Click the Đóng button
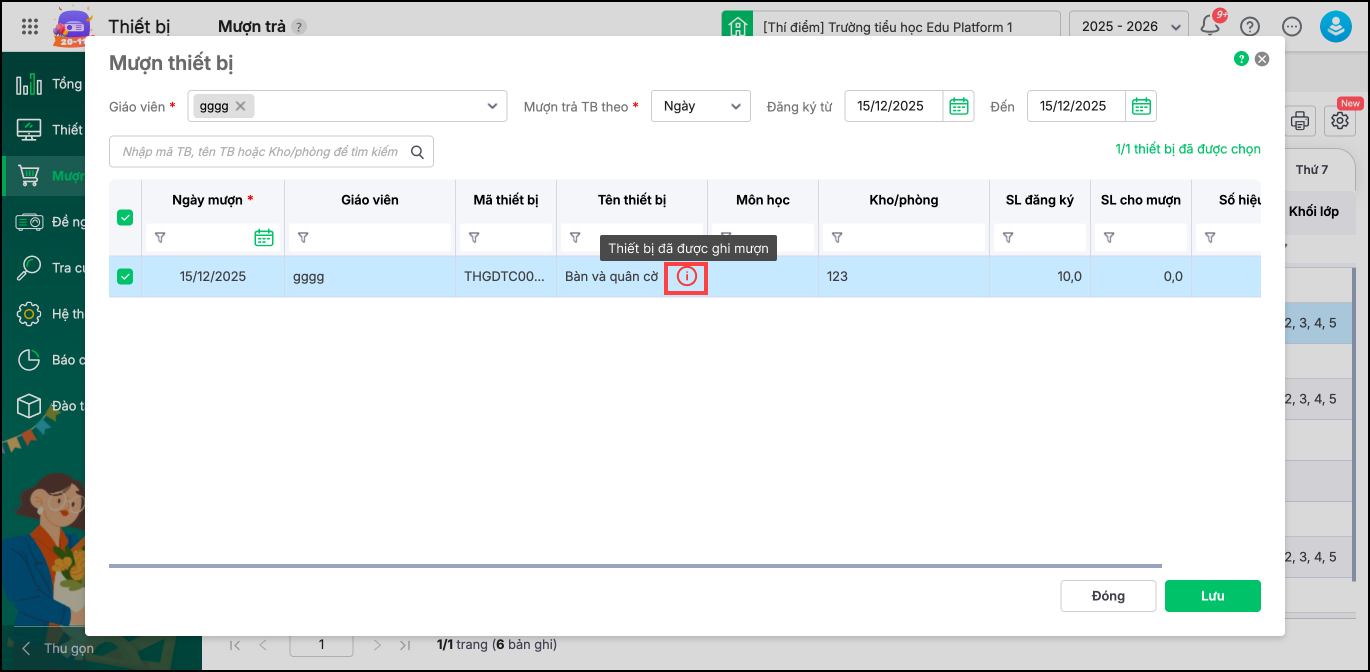 (x=1108, y=596)
